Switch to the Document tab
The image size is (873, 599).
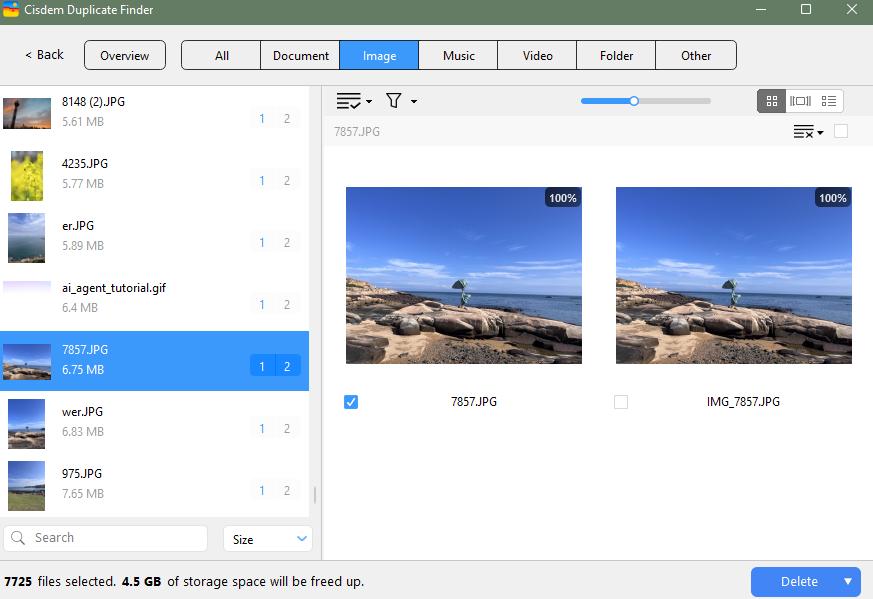pos(299,55)
